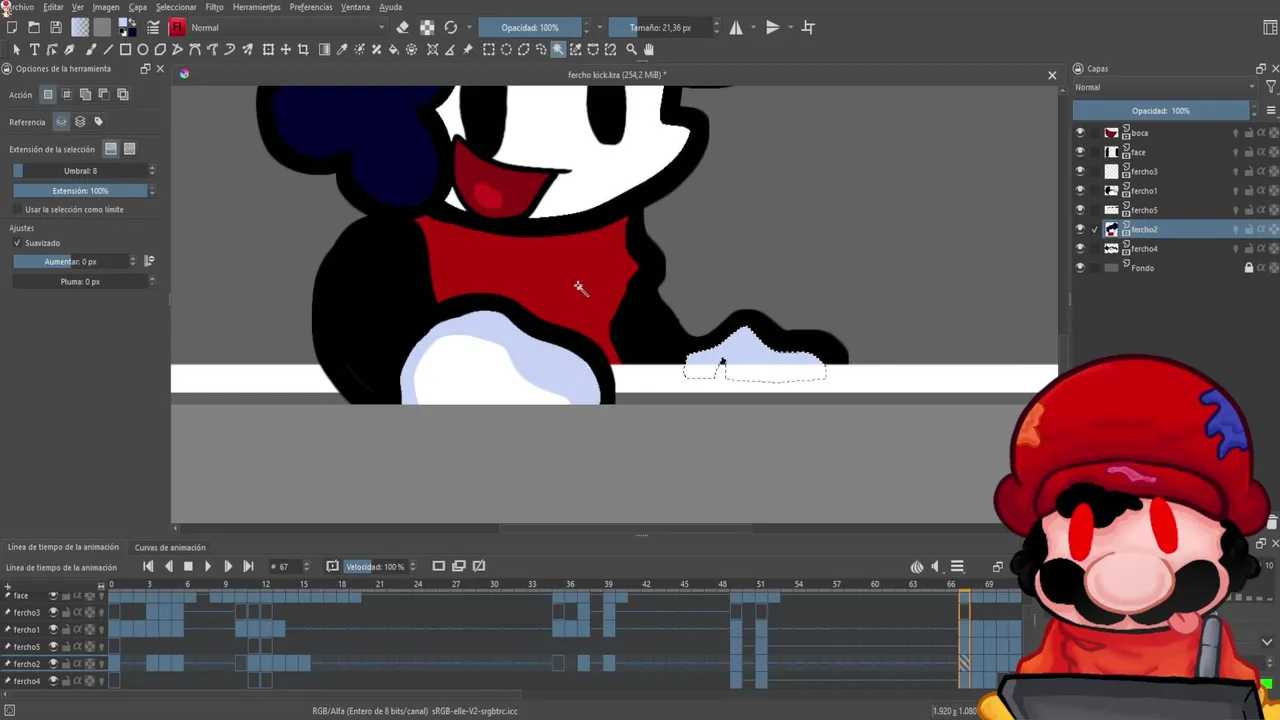The height and width of the screenshot is (720, 1280).
Task: Open the layer filter funnel menu
Action: tap(1270, 87)
